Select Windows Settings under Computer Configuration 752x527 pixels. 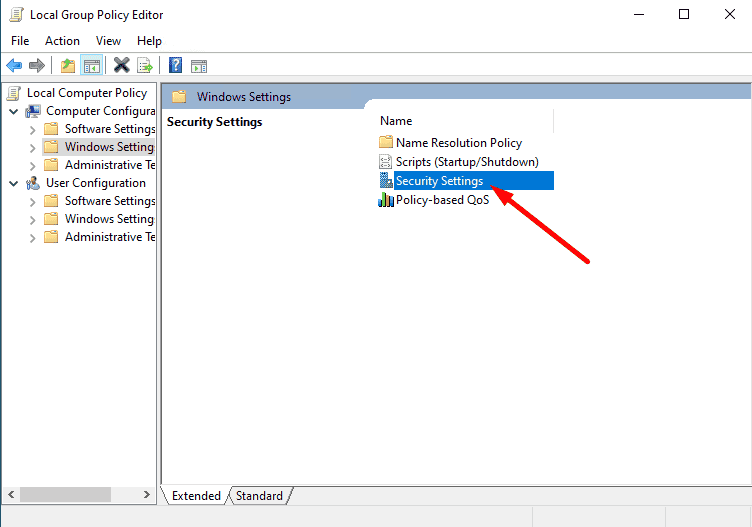(110, 147)
